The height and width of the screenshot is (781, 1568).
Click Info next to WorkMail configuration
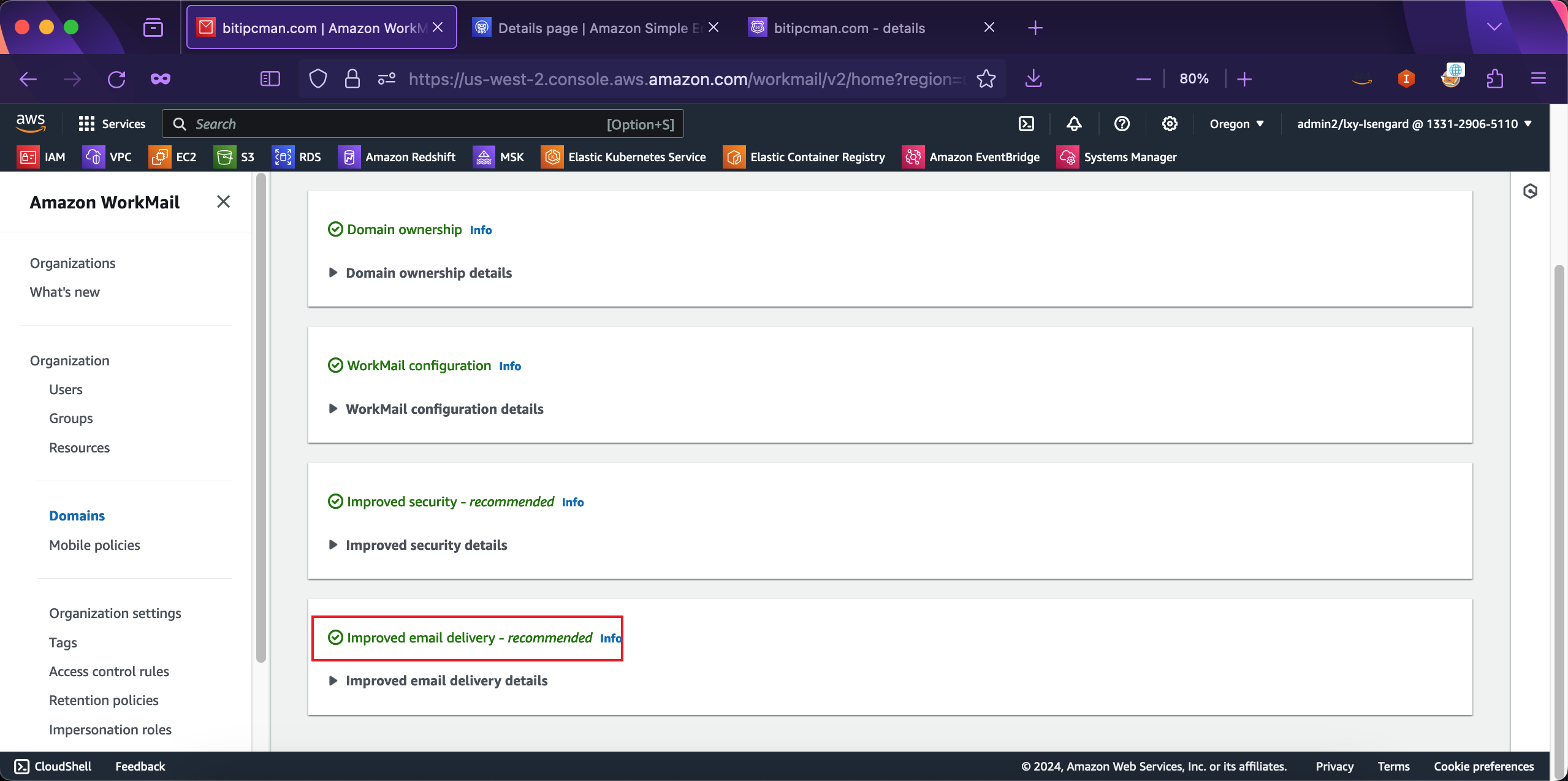[509, 366]
